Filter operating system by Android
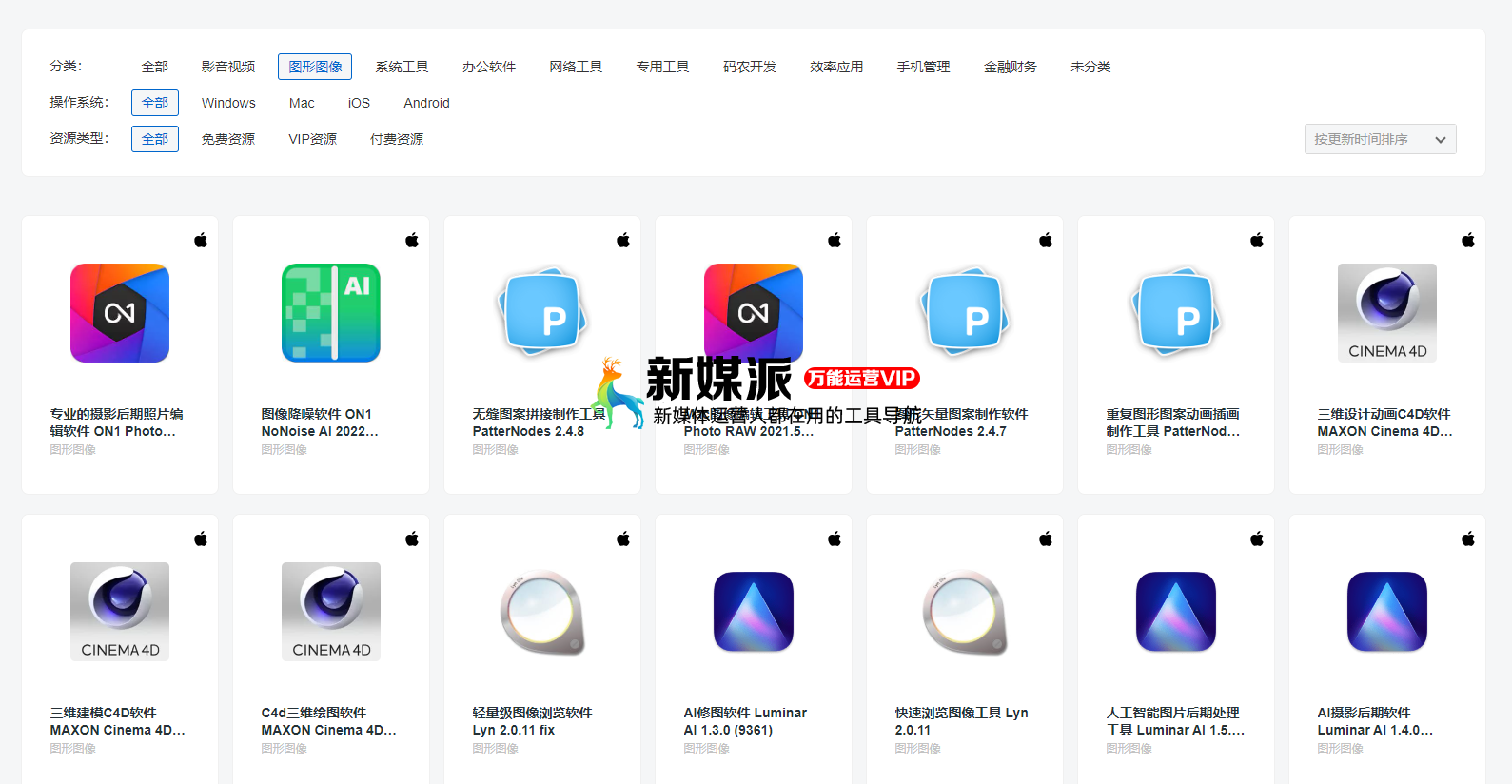The width and height of the screenshot is (1512, 784). [x=426, y=103]
